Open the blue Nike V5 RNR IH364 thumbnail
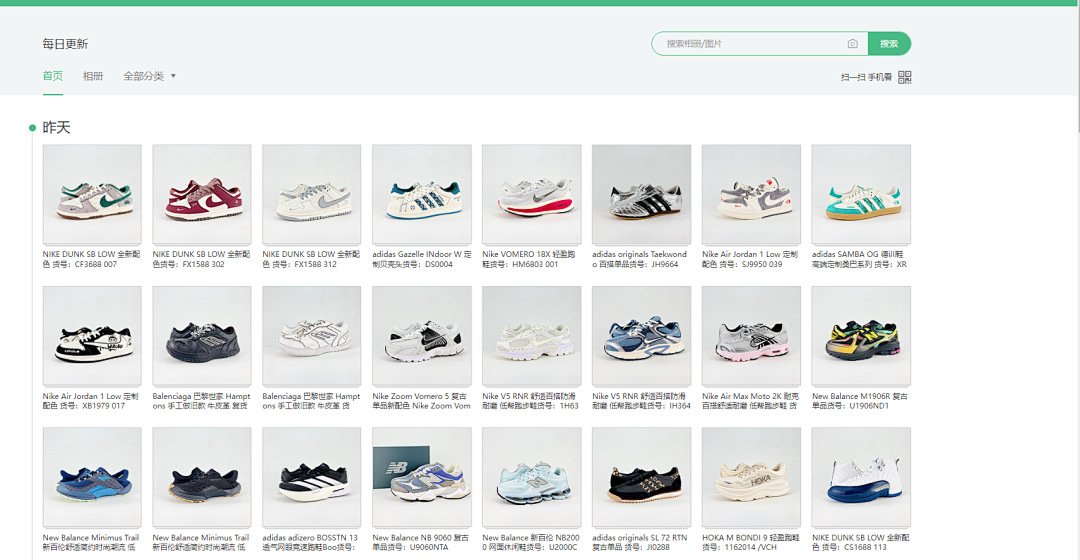 click(x=641, y=336)
